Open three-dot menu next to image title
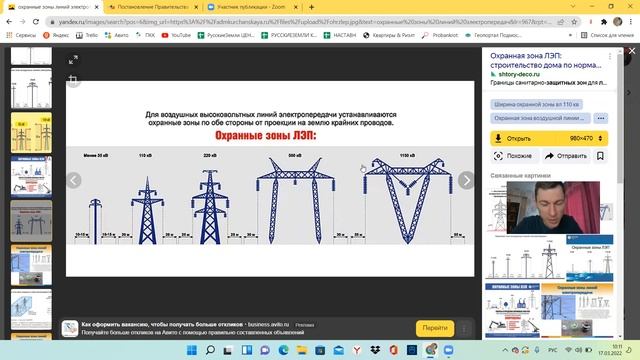The height and width of the screenshot is (360, 640). (x=610, y=56)
